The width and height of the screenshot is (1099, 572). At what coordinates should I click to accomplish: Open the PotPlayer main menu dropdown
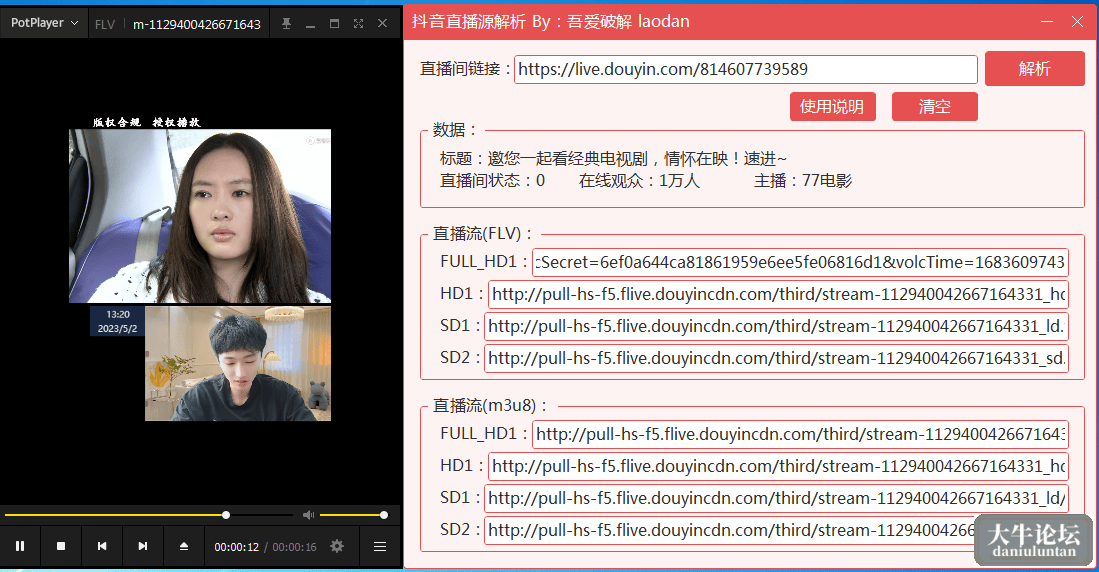[44, 23]
